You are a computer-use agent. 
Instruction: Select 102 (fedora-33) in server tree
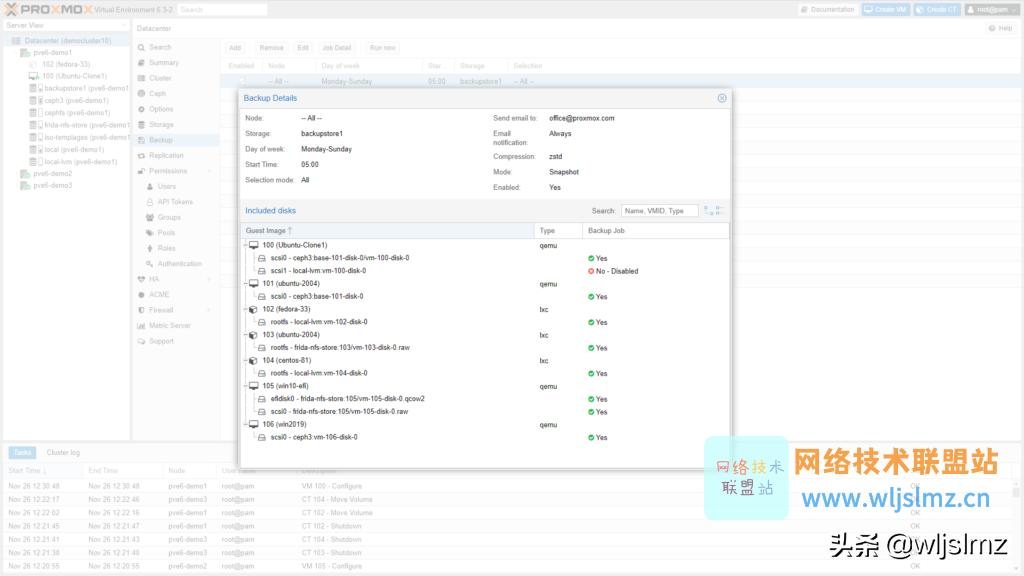(x=66, y=64)
